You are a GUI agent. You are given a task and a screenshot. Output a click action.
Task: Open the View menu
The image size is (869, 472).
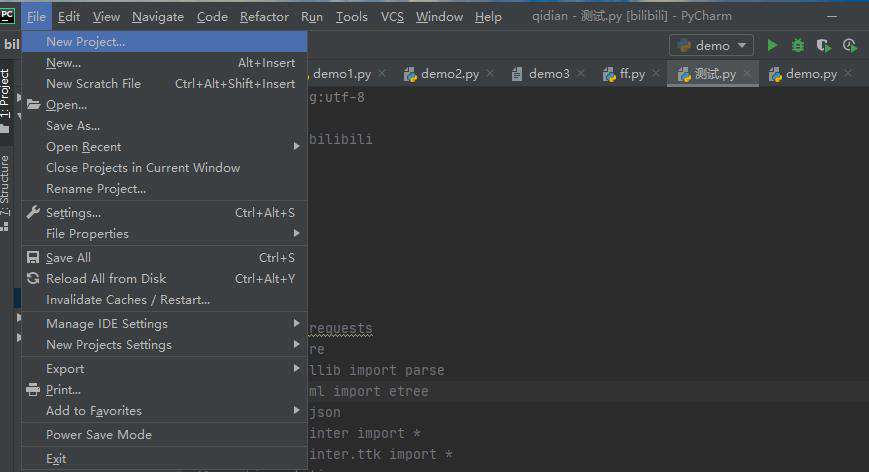(106, 17)
